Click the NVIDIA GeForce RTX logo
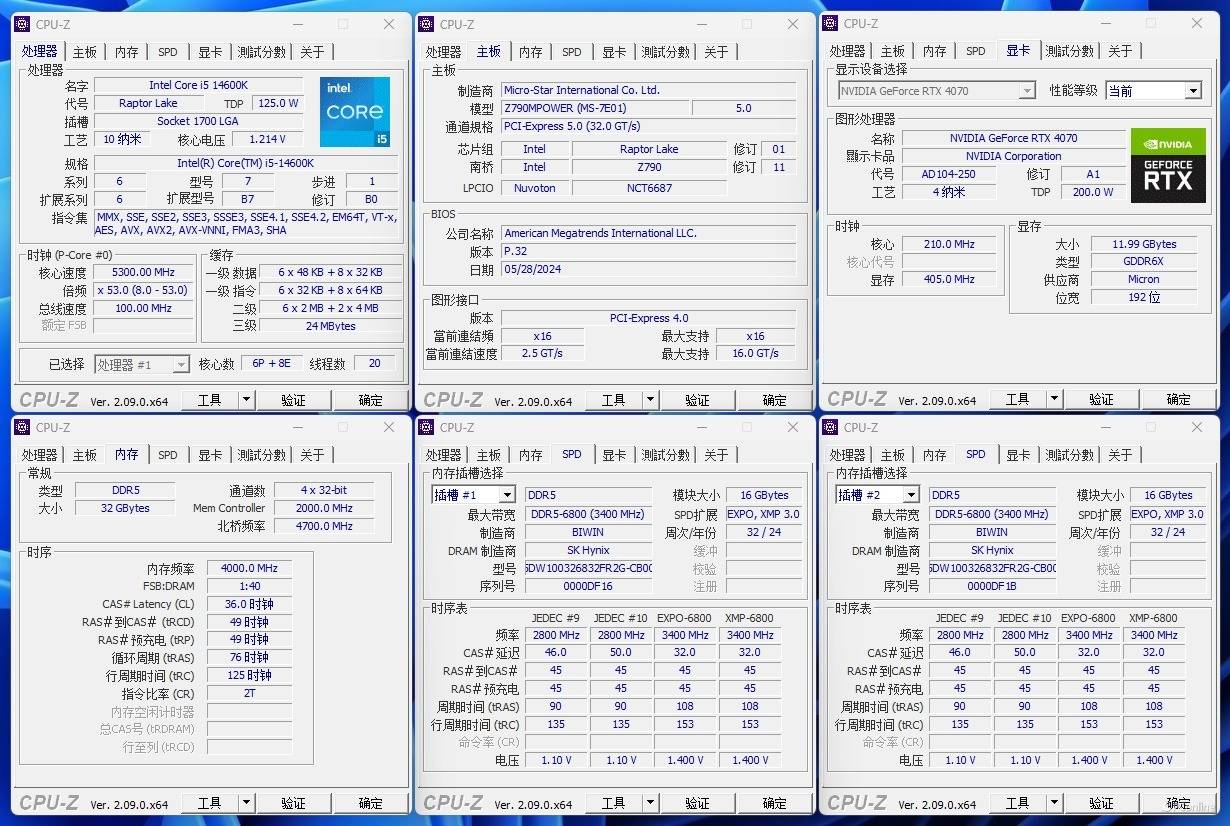Viewport: 1230px width, 826px height. pyautogui.click(x=1167, y=165)
